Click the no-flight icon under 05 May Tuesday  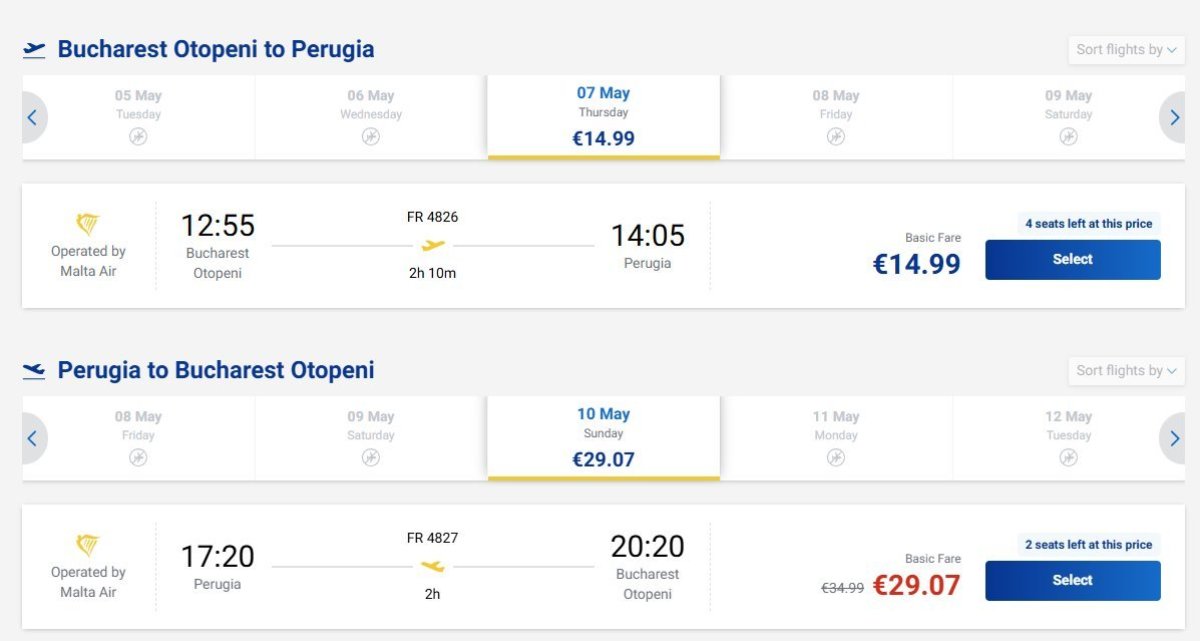(138, 137)
